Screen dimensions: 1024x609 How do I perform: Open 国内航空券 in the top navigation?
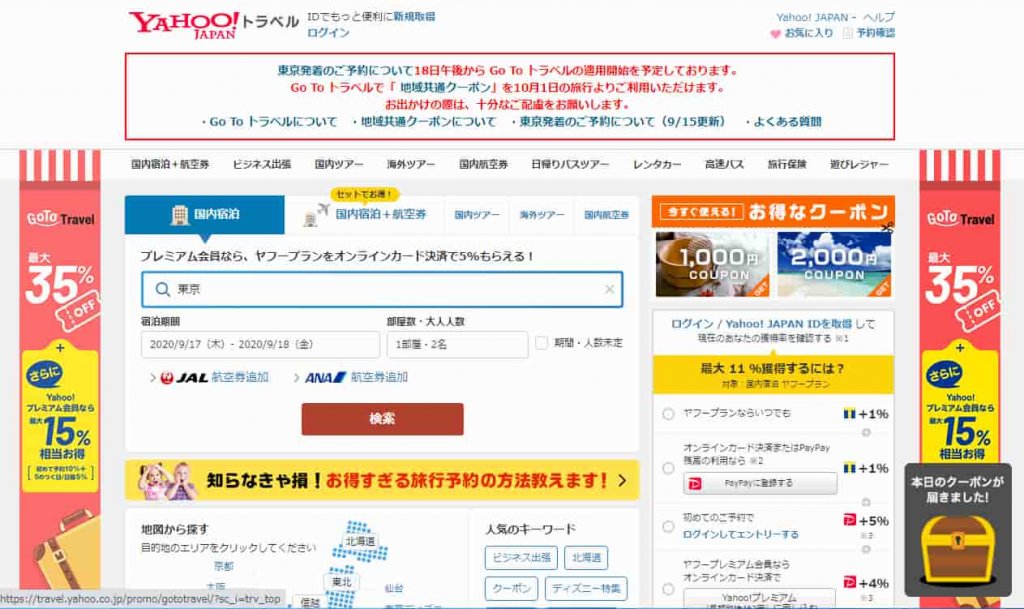coord(483,164)
